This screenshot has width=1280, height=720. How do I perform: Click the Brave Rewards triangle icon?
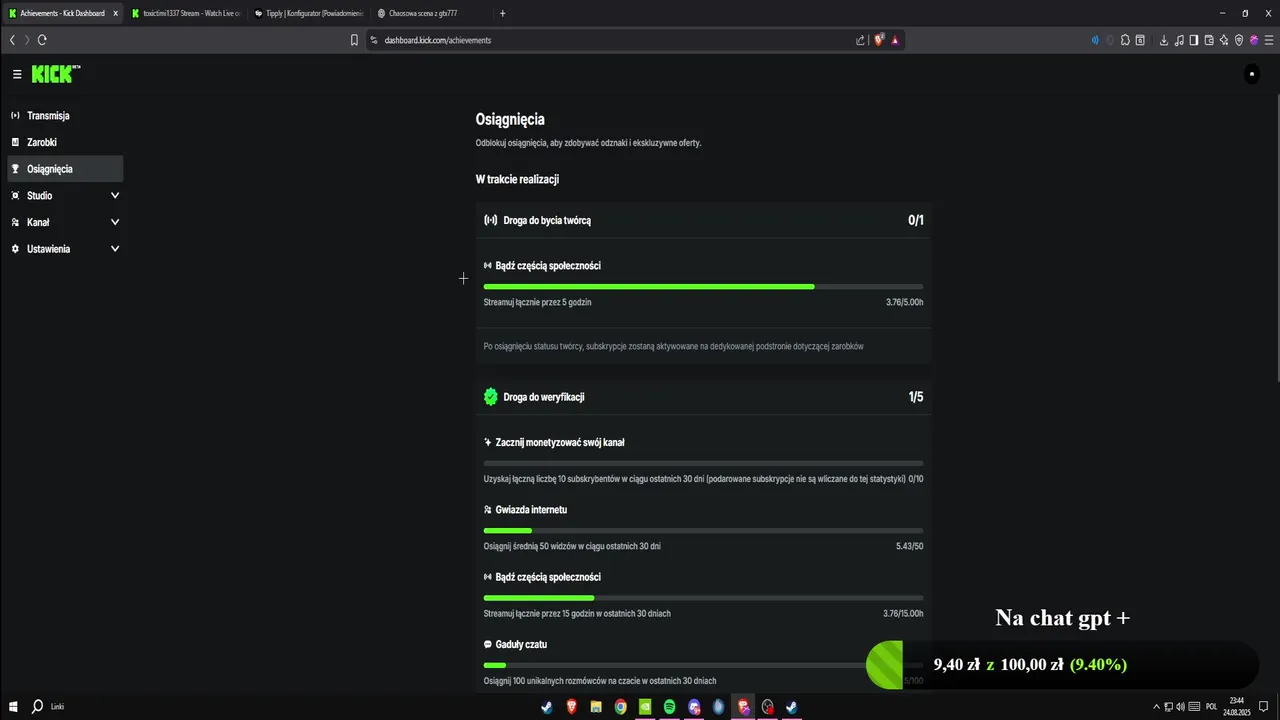click(x=895, y=40)
